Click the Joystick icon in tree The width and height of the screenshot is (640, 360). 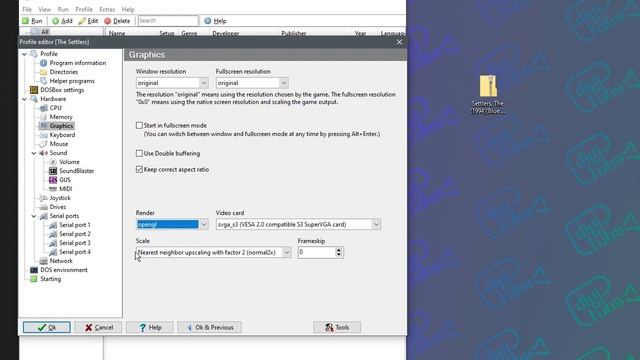point(43,198)
